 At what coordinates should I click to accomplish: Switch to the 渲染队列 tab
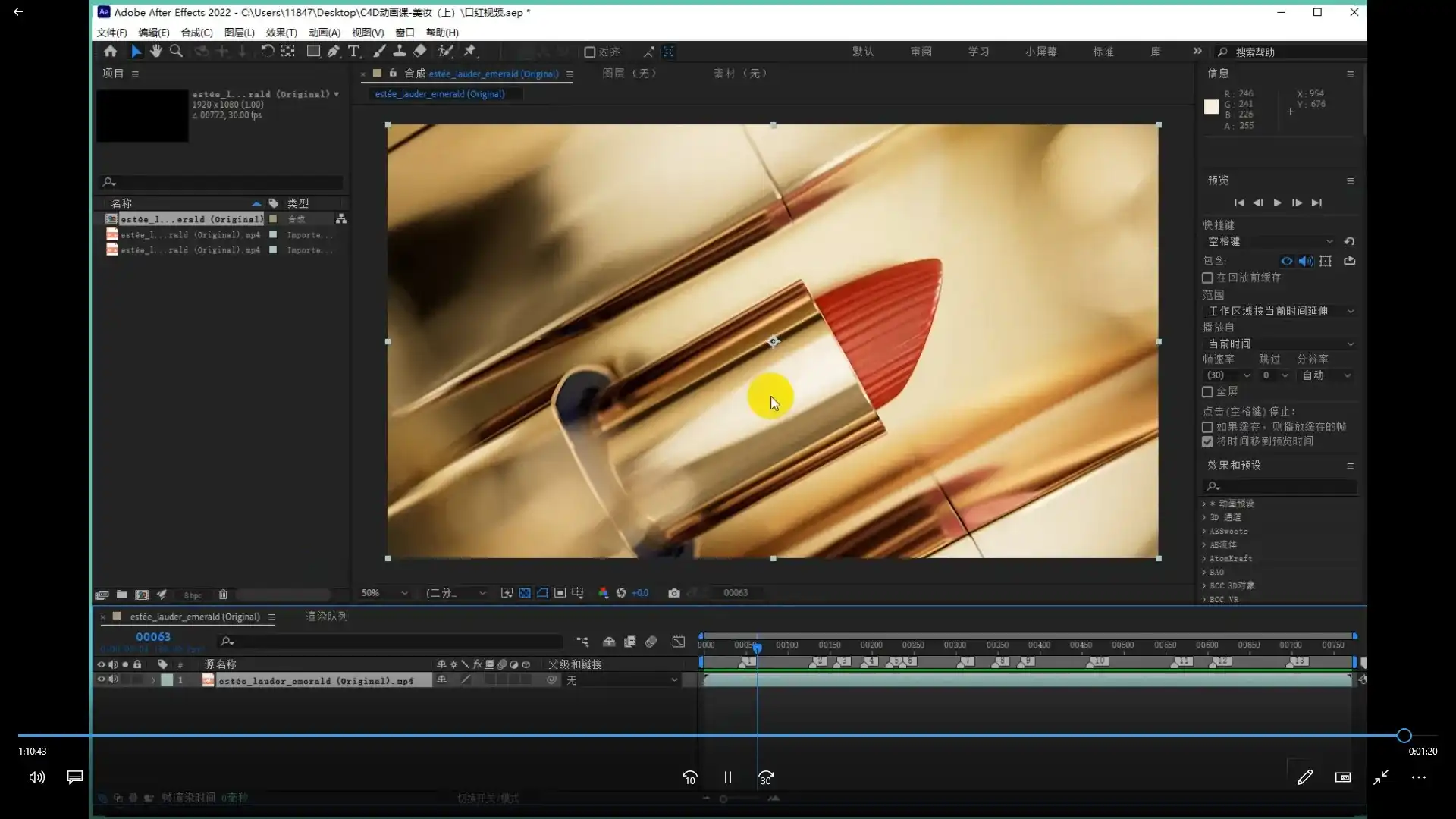326,616
